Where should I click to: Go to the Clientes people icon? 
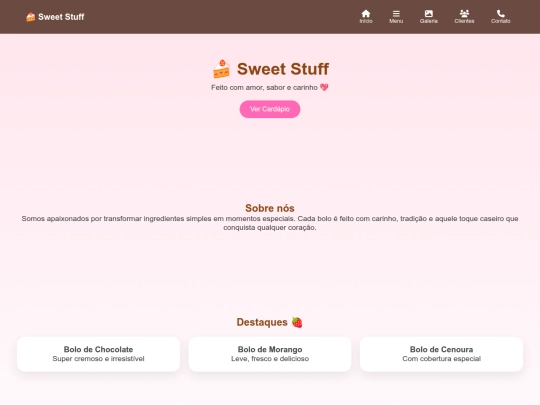pyautogui.click(x=464, y=13)
